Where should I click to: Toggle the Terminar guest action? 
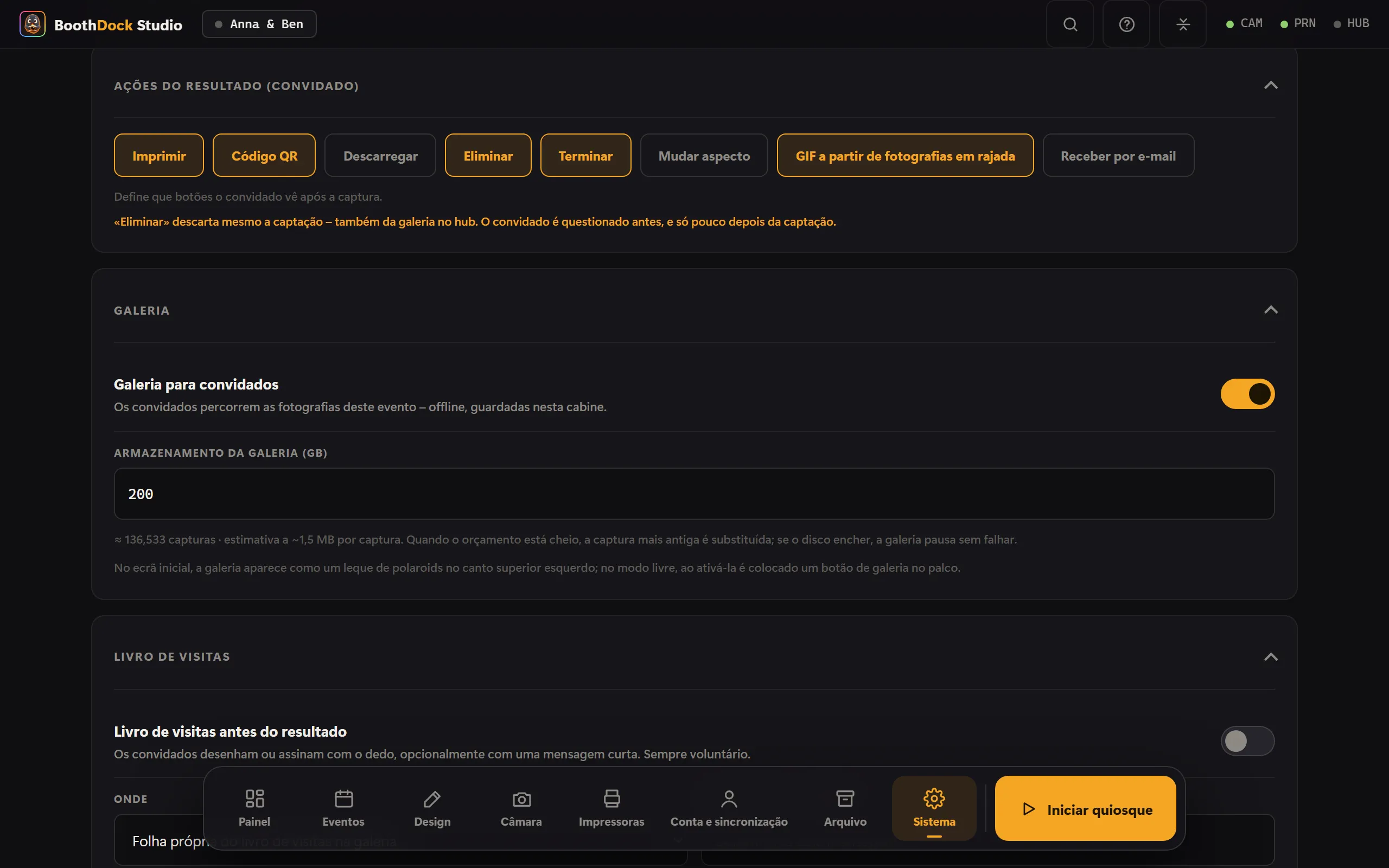click(x=585, y=156)
